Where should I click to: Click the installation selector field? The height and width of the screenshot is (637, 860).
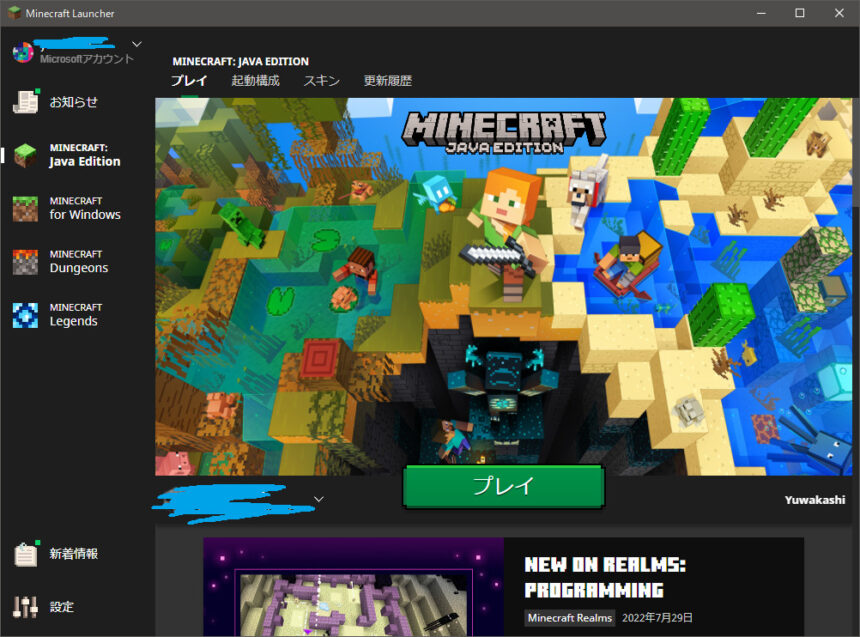238,502
